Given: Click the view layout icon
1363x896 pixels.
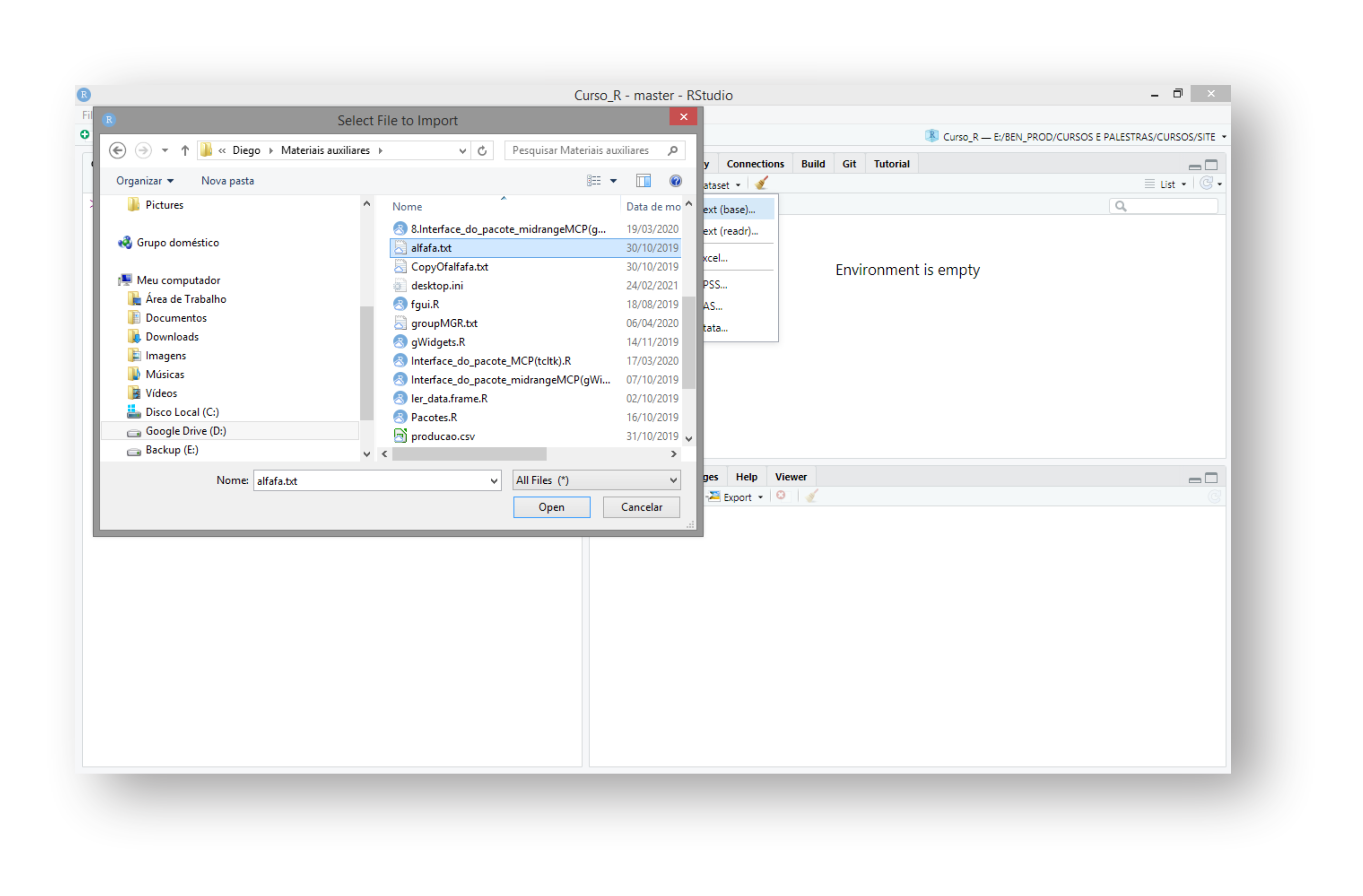Looking at the screenshot, I should (x=594, y=181).
